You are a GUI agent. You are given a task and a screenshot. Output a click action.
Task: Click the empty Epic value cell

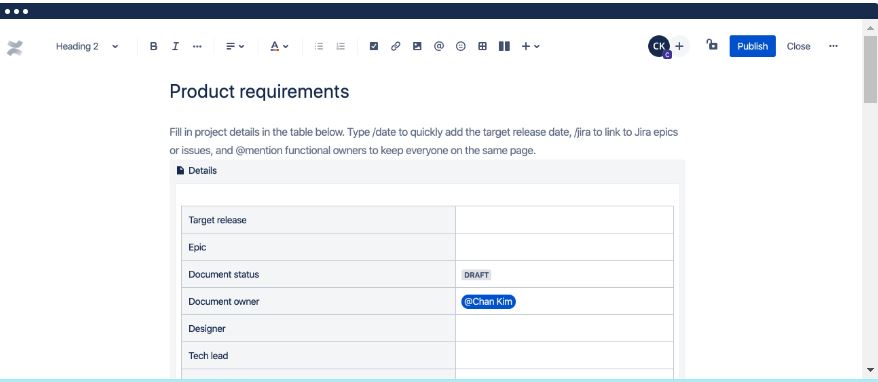(564, 247)
